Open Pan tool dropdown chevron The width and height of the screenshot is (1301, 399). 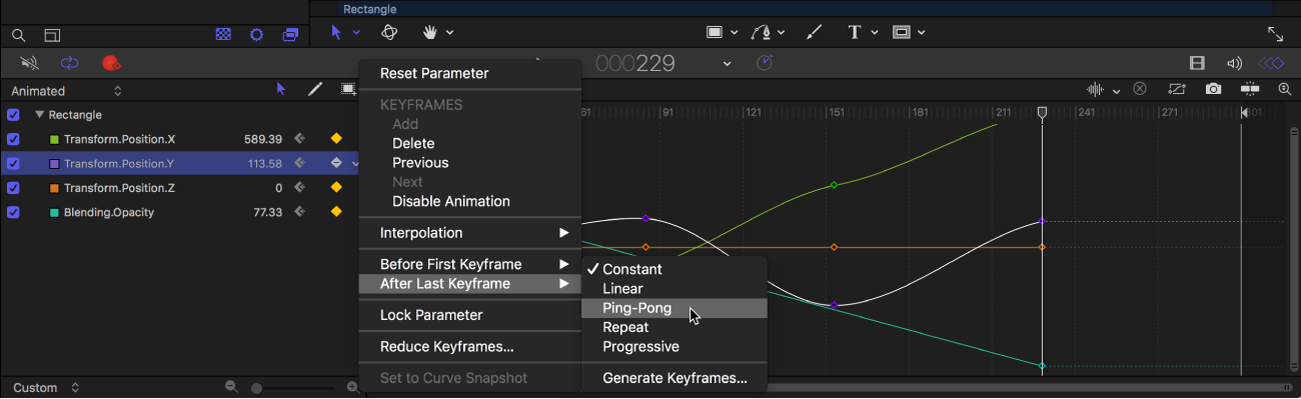coord(450,33)
